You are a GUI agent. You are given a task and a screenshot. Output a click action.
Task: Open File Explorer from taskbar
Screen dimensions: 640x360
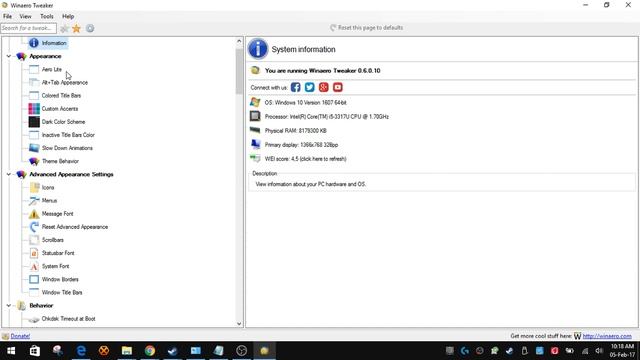point(127,351)
